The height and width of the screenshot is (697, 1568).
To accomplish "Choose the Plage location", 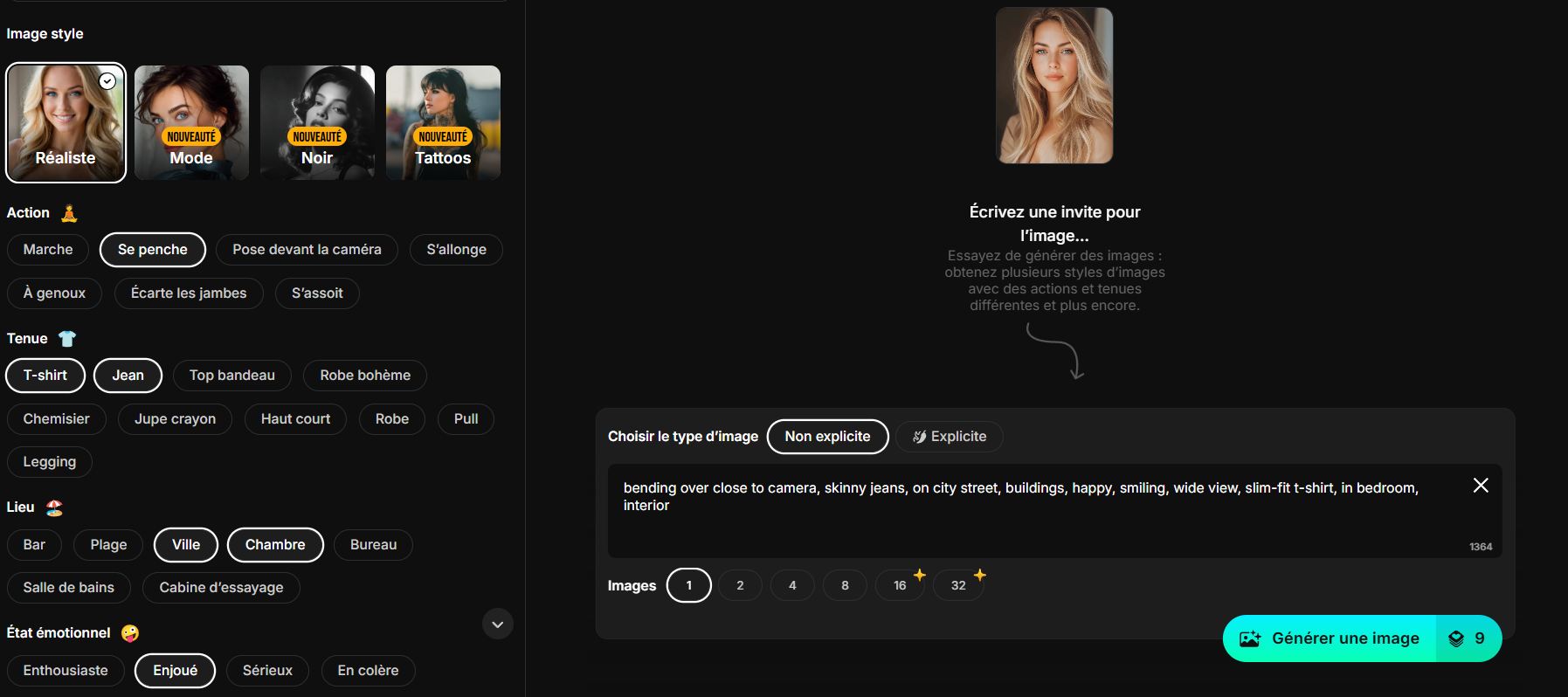I will click(108, 545).
